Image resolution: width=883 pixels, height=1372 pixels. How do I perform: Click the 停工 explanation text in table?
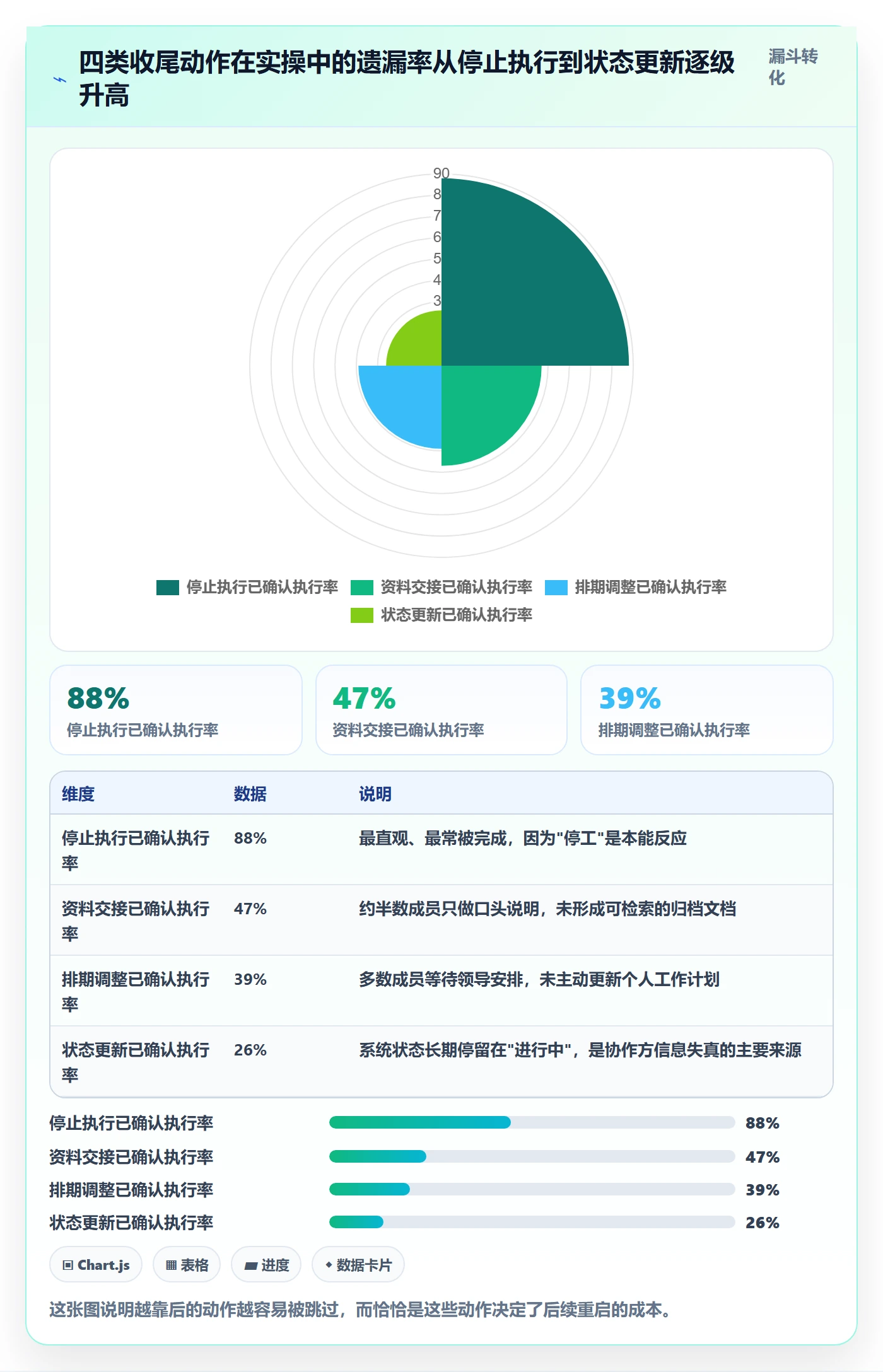523,838
